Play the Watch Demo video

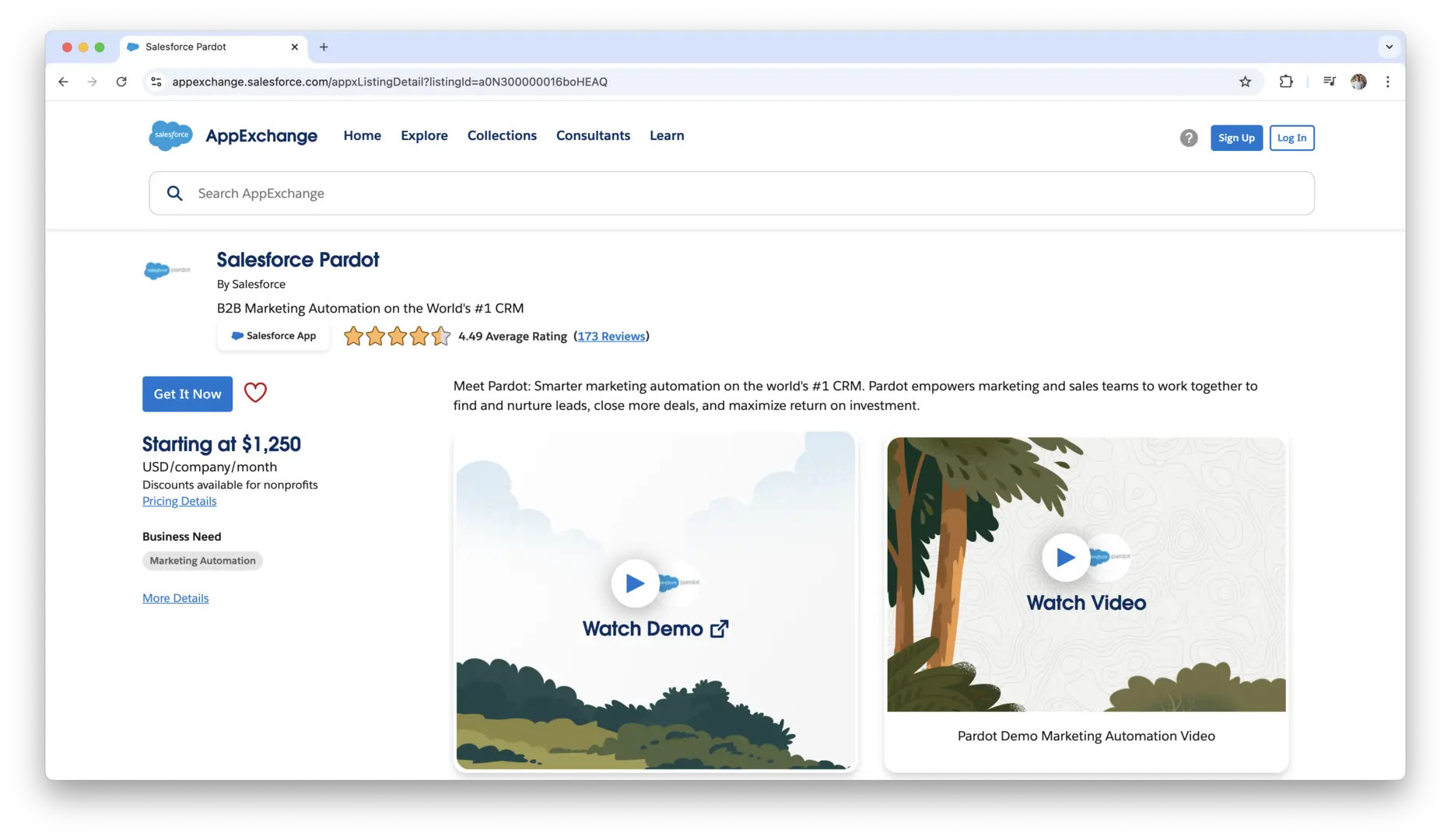tap(635, 583)
